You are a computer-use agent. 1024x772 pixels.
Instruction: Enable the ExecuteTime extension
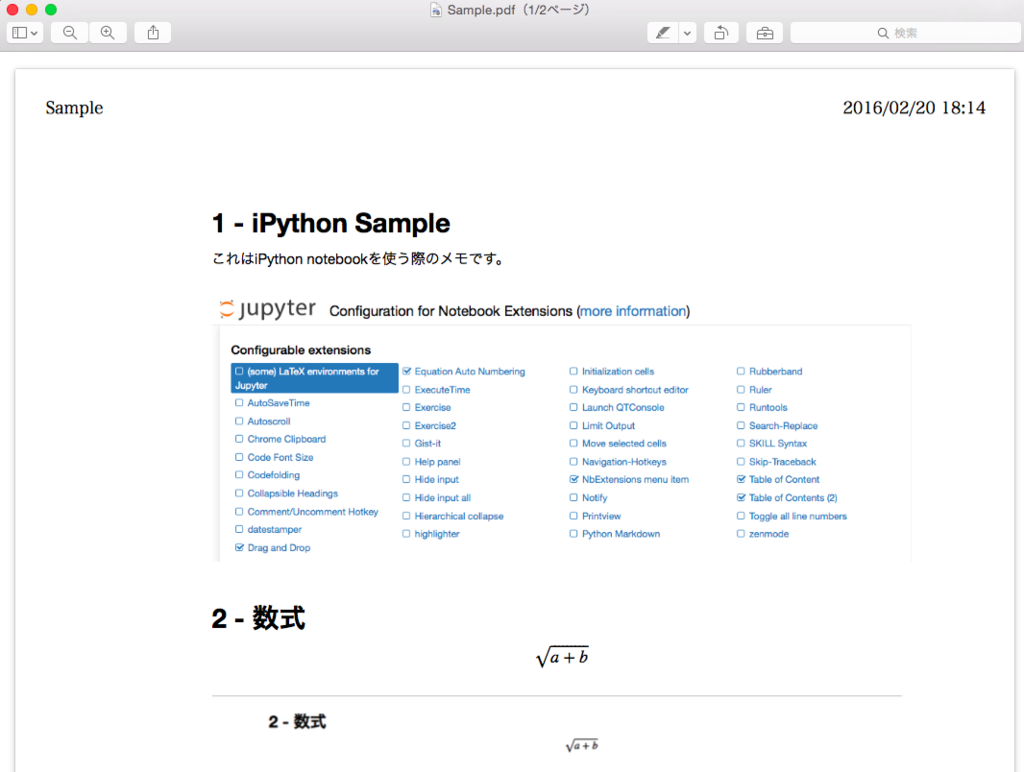tap(406, 389)
